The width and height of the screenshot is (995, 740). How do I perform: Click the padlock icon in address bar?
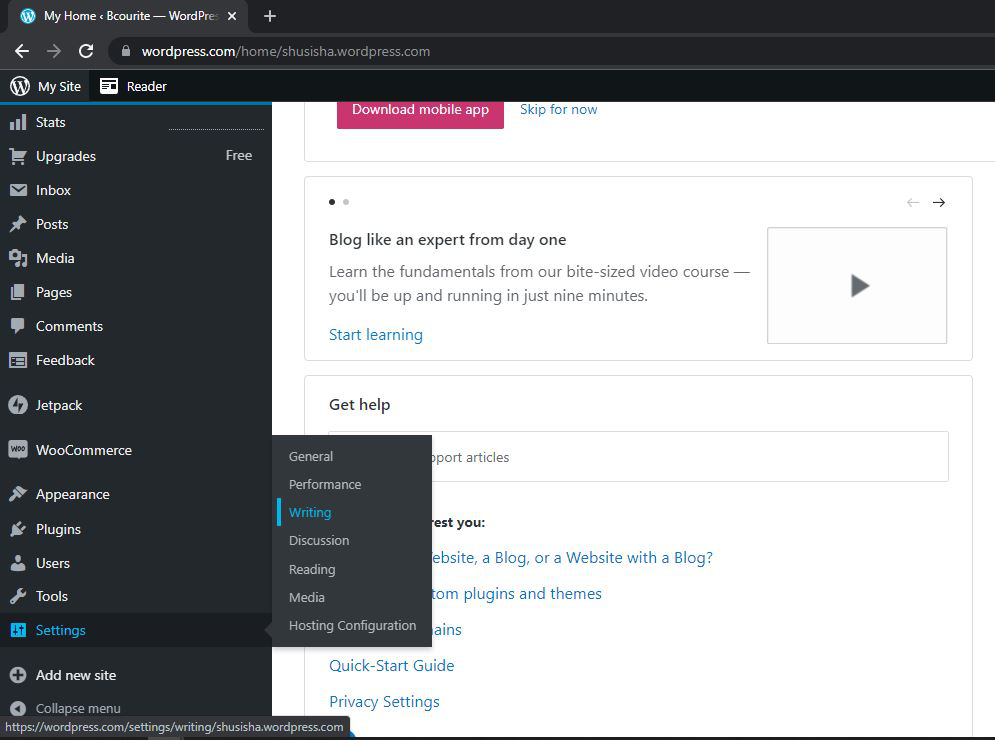126,51
